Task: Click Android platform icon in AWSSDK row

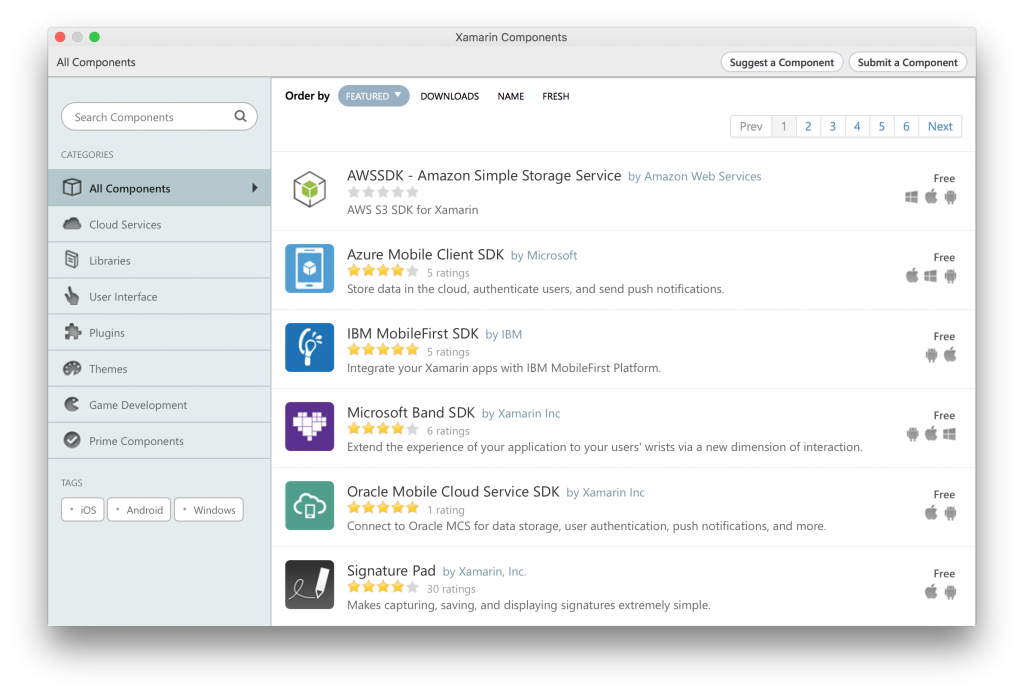Action: (x=951, y=197)
